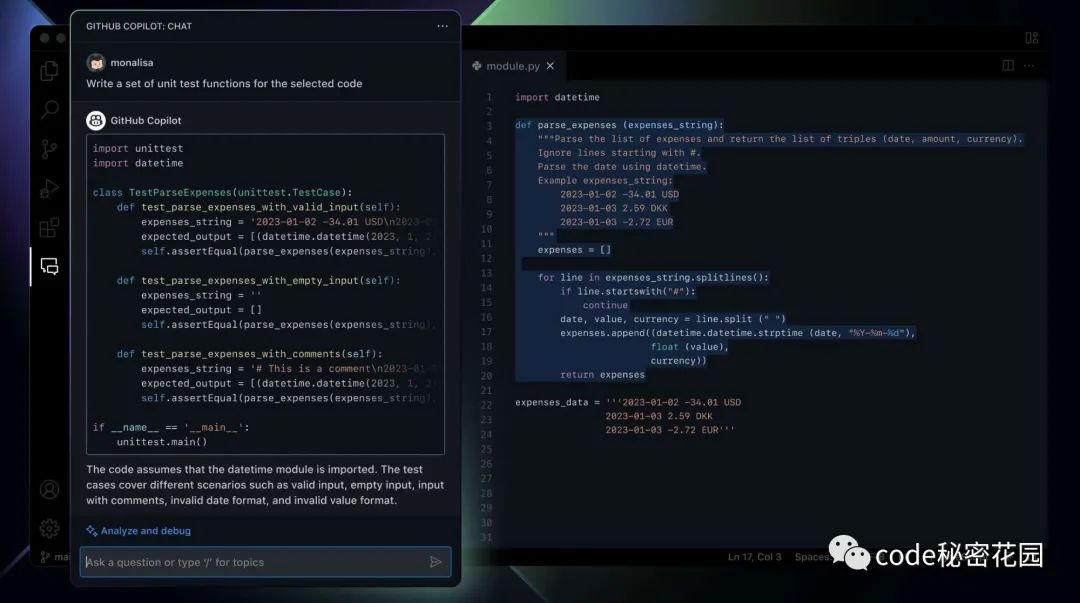1080x603 pixels.
Task: Click 'class TestParseExpenses' line in chat code
Action: pyautogui.click(x=222, y=192)
